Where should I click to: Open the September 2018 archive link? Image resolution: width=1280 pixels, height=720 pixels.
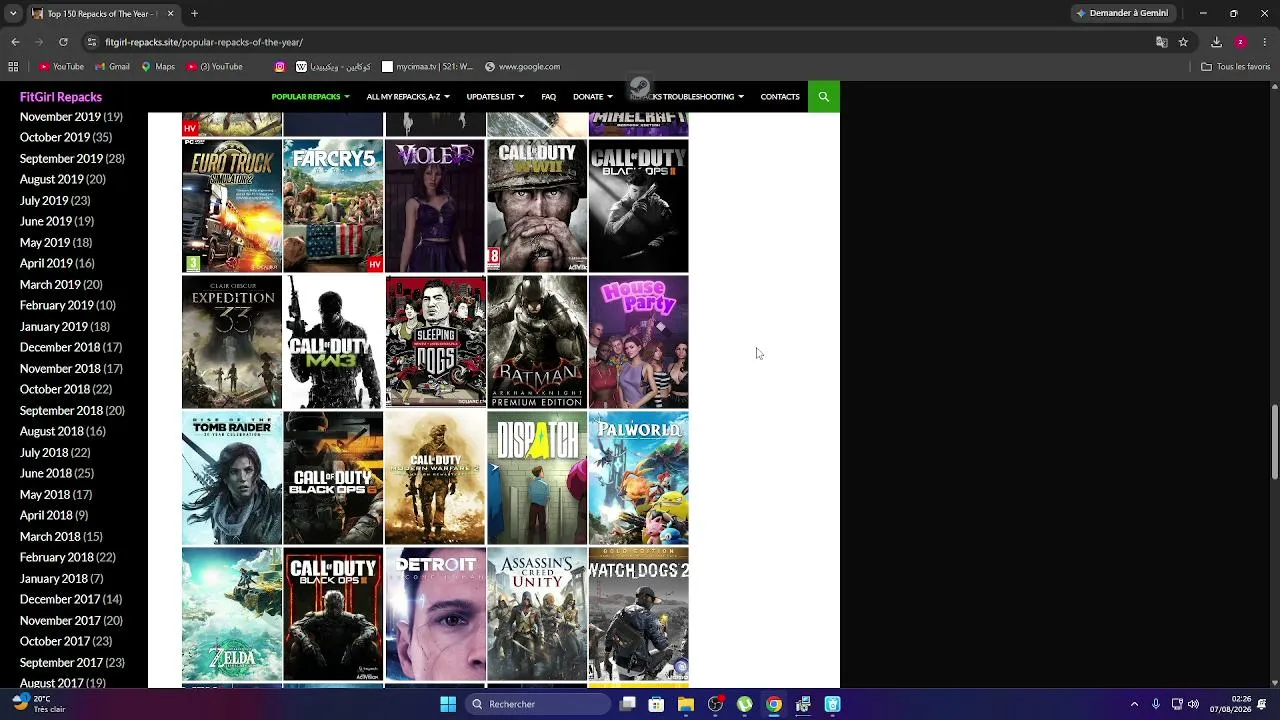(x=61, y=410)
